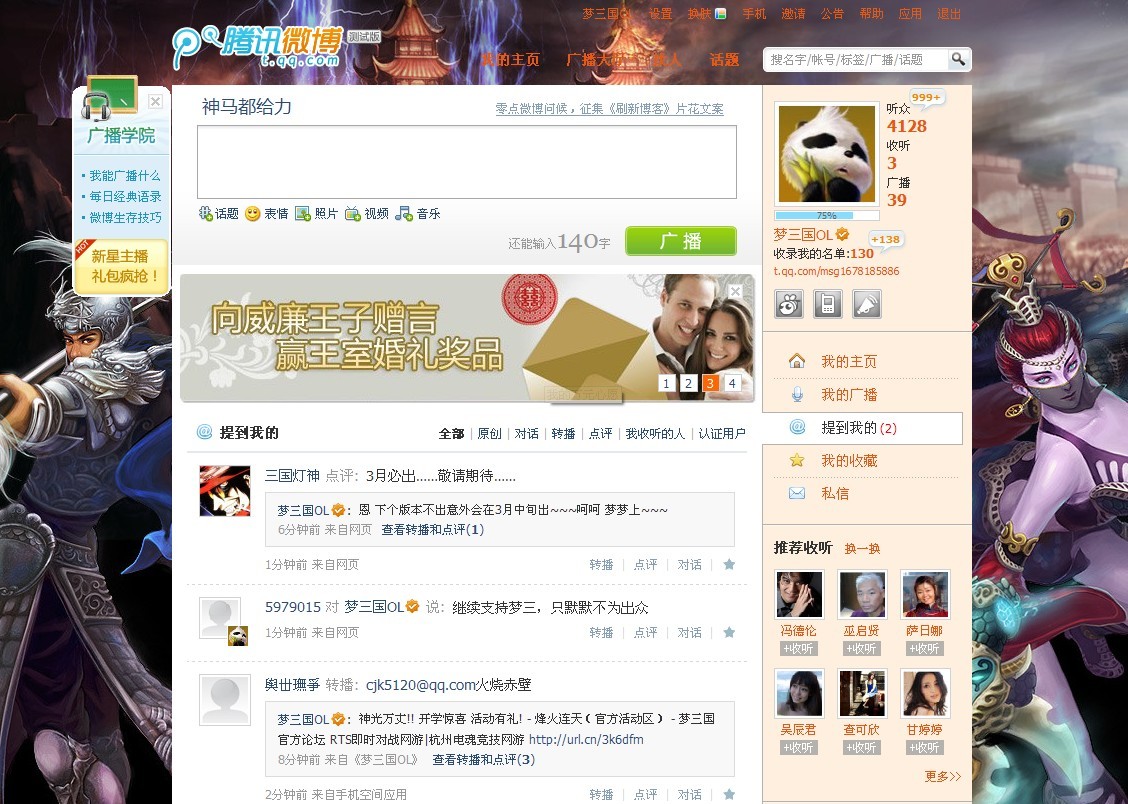Image resolution: width=1128 pixels, height=804 pixels.
Task: Open the 应用 apps link
Action: pos(910,14)
